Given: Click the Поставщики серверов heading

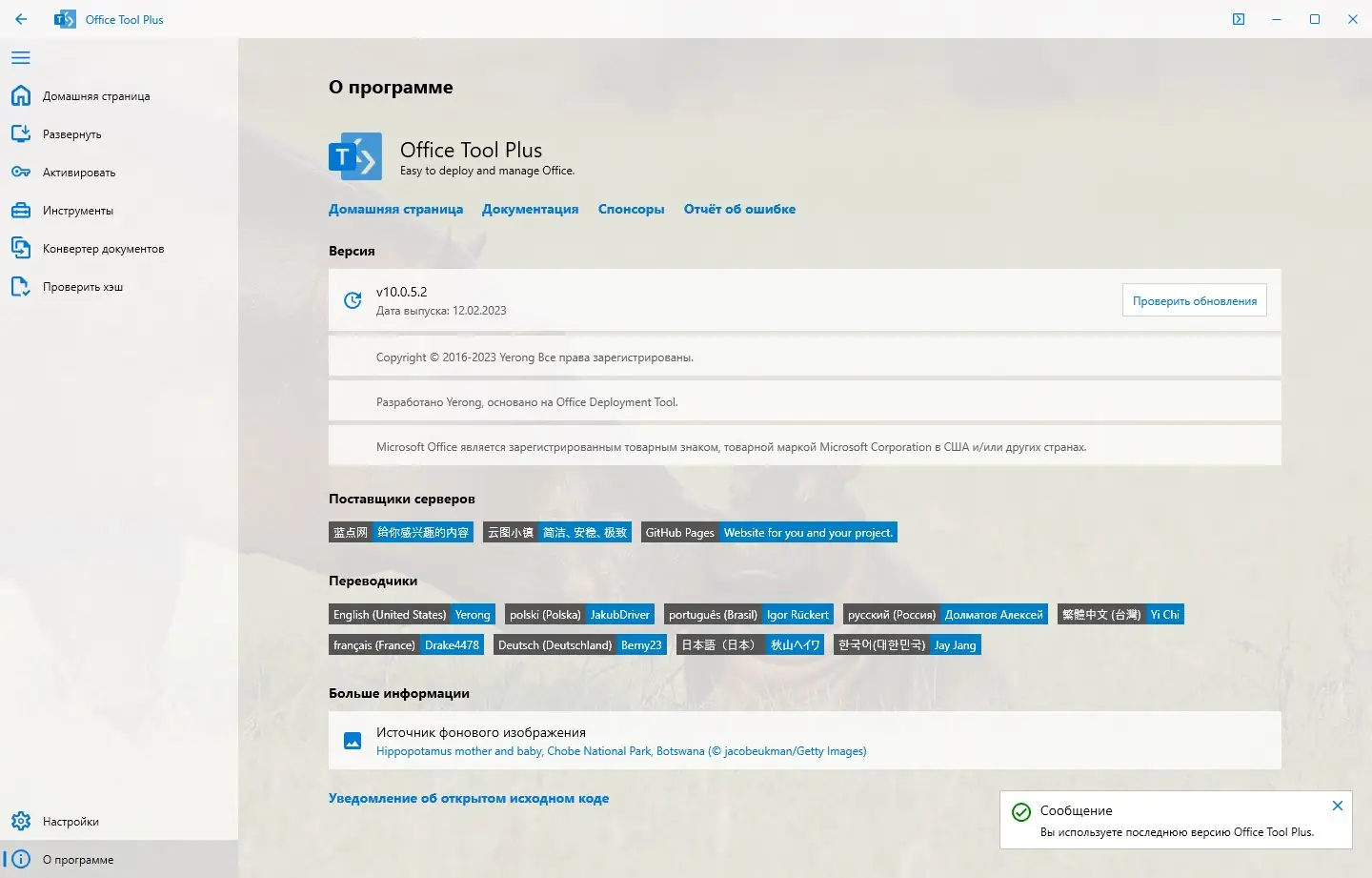Looking at the screenshot, I should pyautogui.click(x=402, y=499).
